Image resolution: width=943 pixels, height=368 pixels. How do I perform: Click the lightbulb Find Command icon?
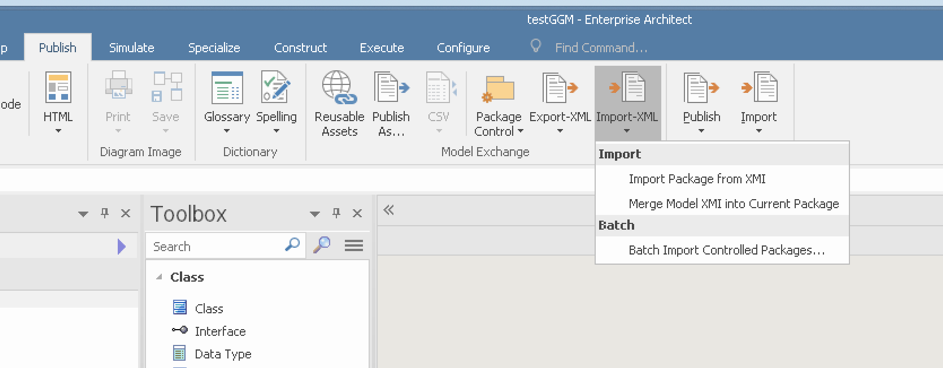535,46
